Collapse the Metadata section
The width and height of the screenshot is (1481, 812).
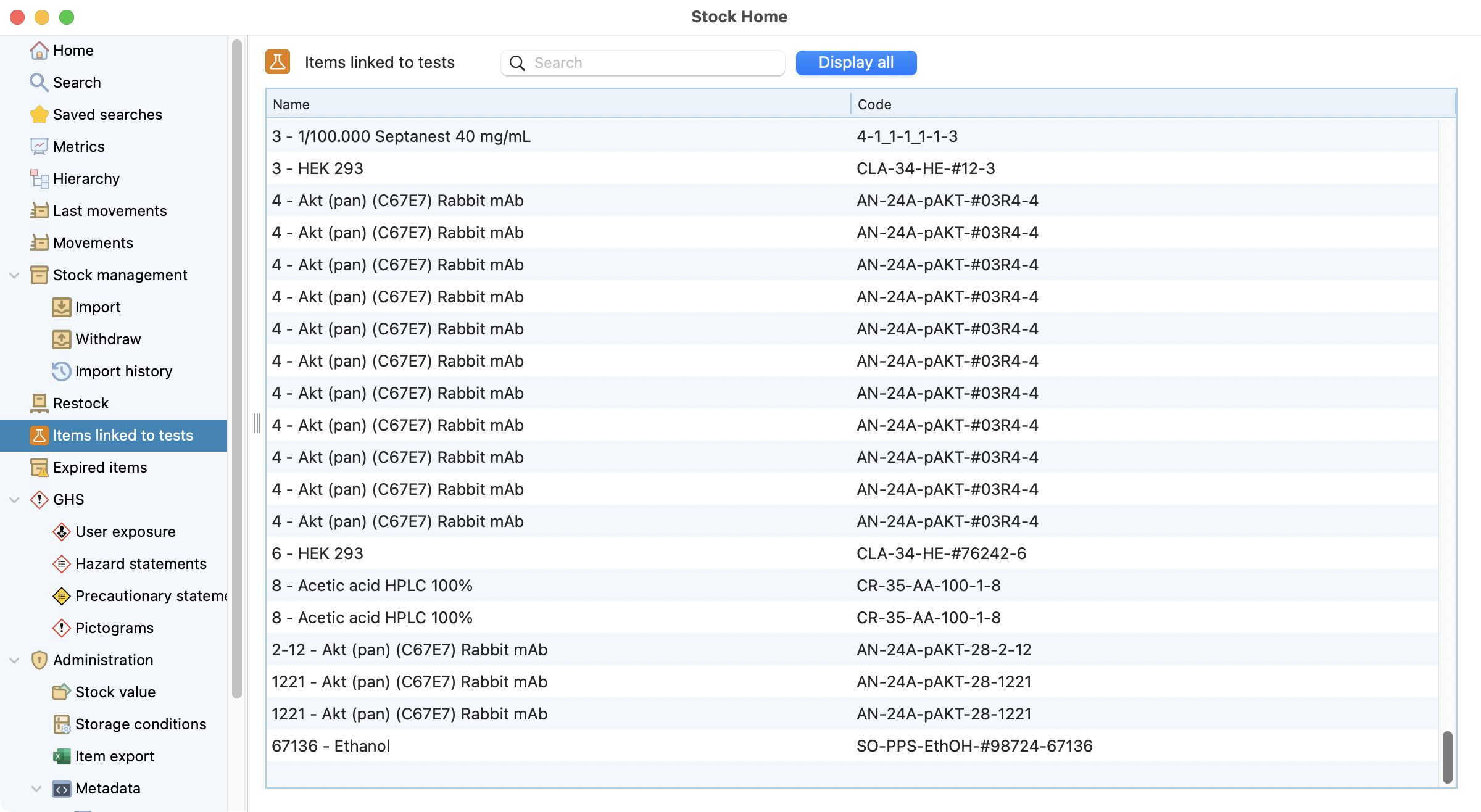point(36,789)
